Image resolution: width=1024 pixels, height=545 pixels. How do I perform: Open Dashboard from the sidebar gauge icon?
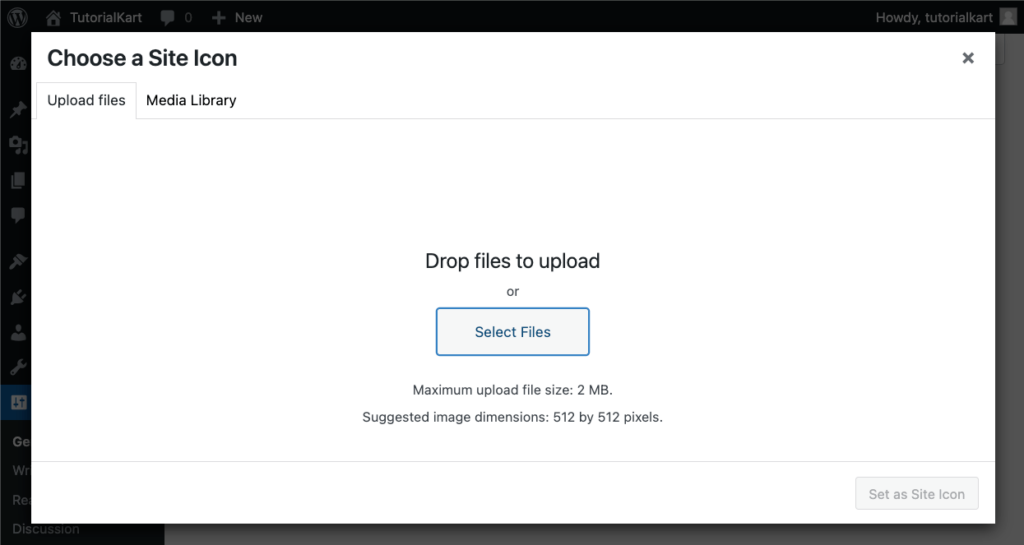18,64
